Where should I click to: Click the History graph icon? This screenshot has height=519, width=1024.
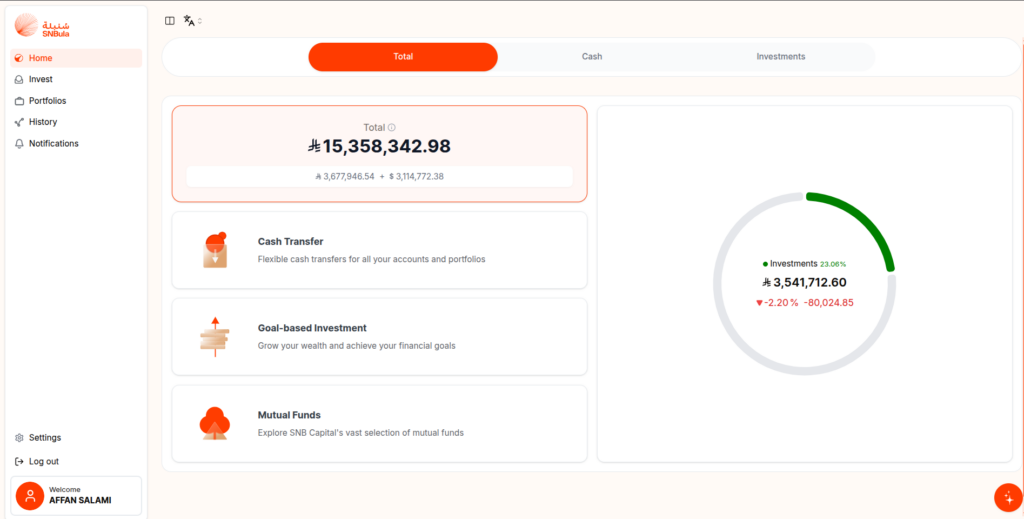(19, 122)
